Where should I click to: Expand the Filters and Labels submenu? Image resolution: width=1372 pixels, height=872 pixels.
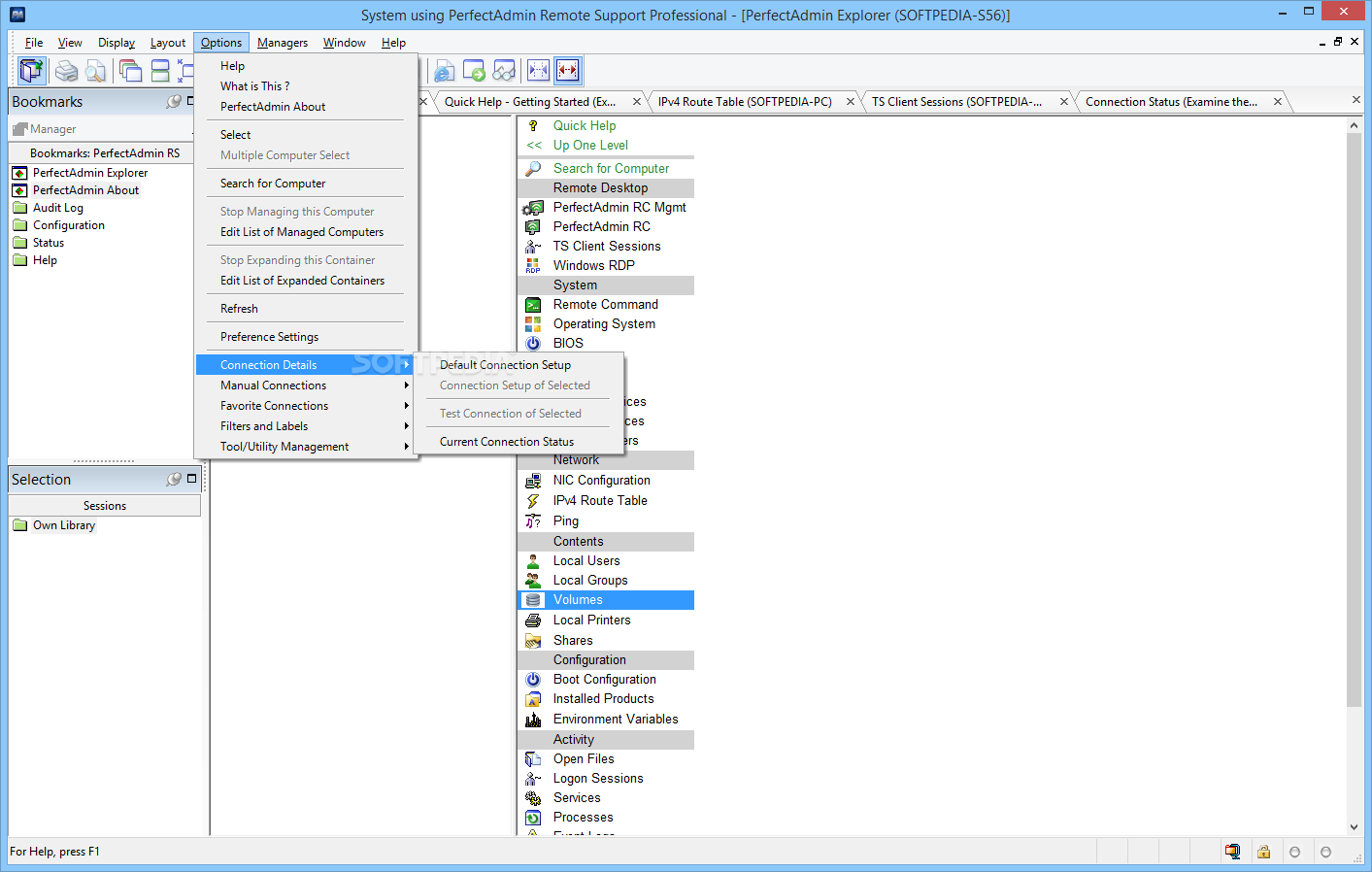click(305, 426)
